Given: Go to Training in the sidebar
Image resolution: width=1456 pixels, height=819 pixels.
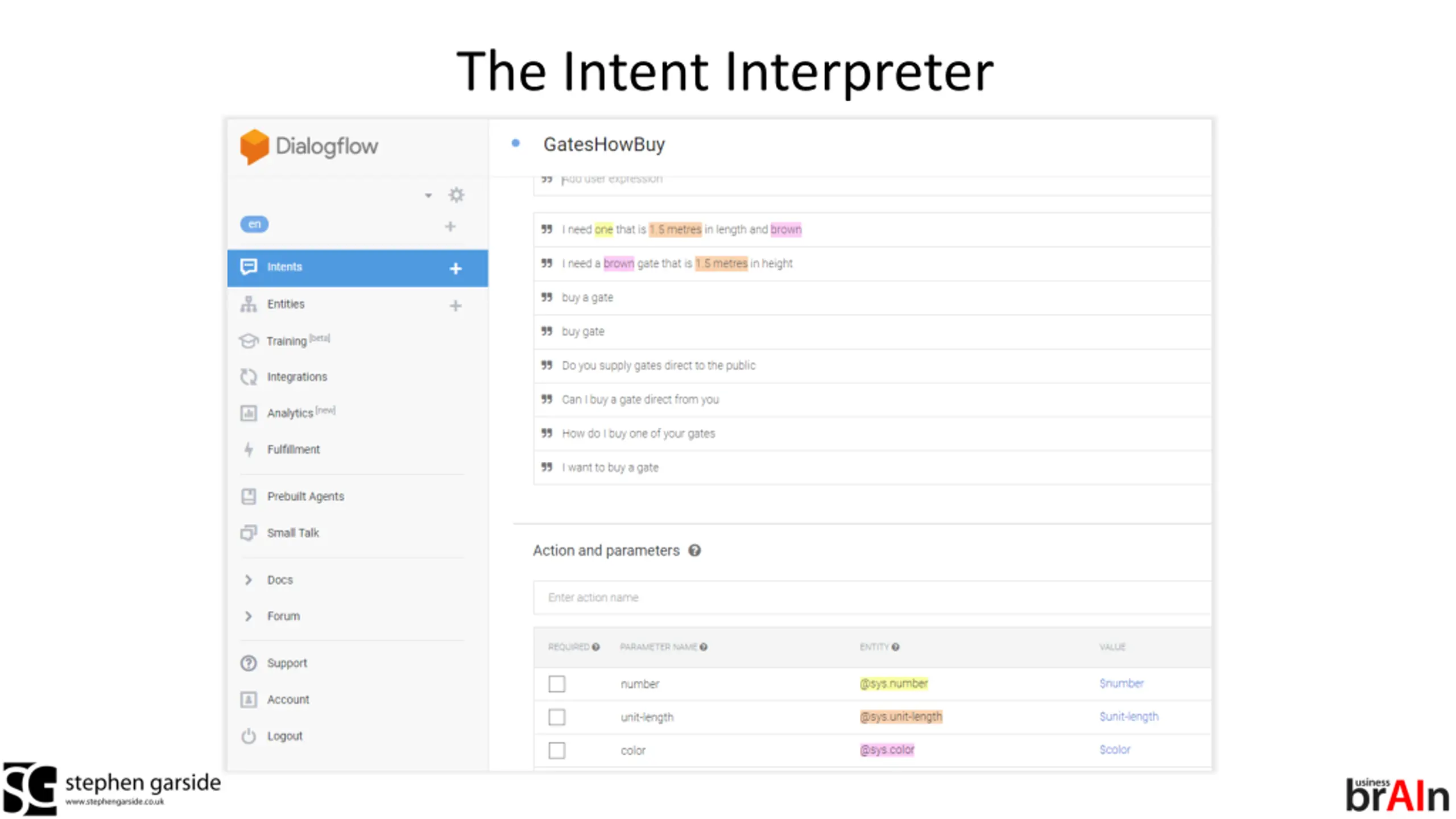Looking at the screenshot, I should click(287, 341).
